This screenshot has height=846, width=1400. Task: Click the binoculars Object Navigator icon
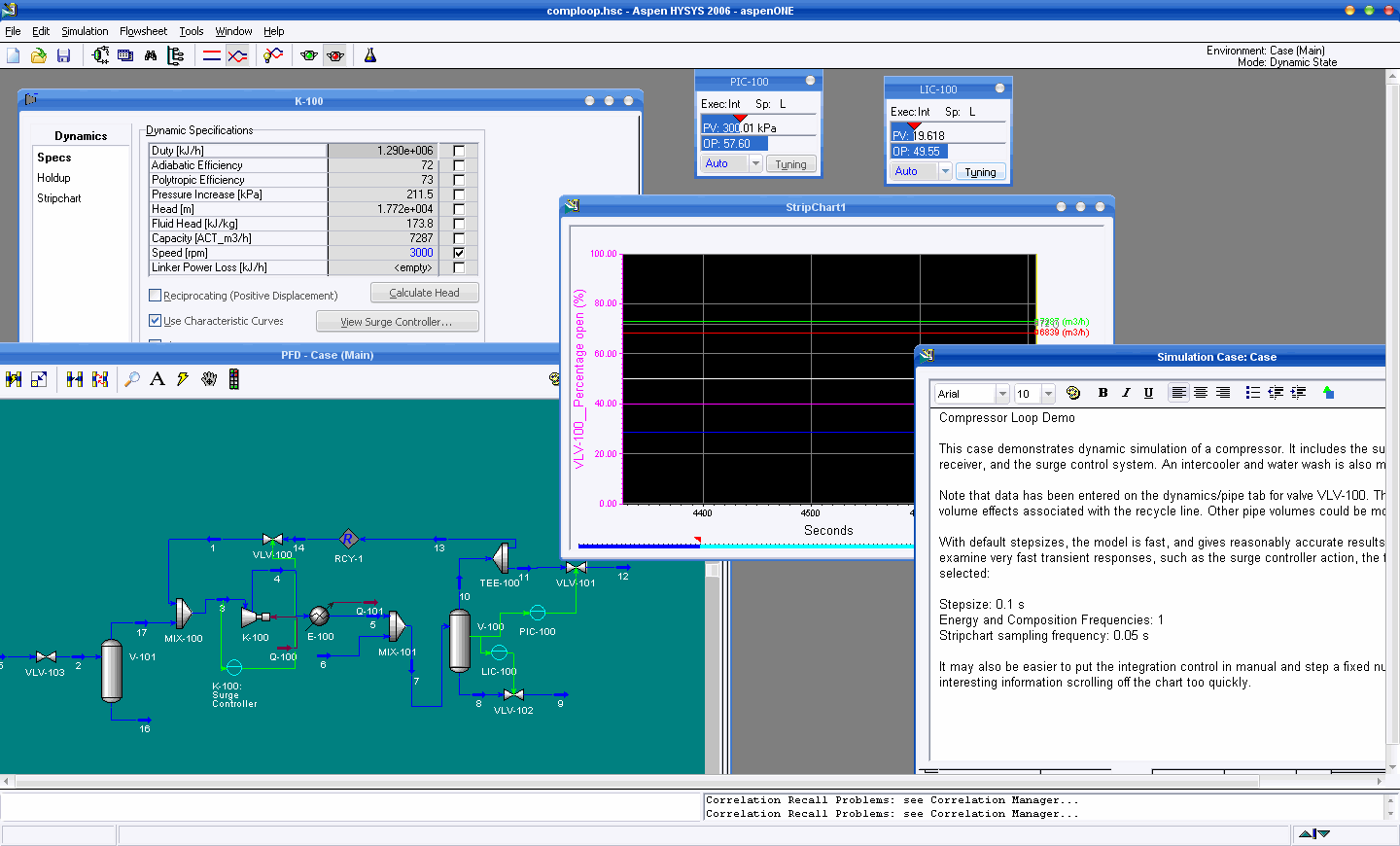(151, 55)
